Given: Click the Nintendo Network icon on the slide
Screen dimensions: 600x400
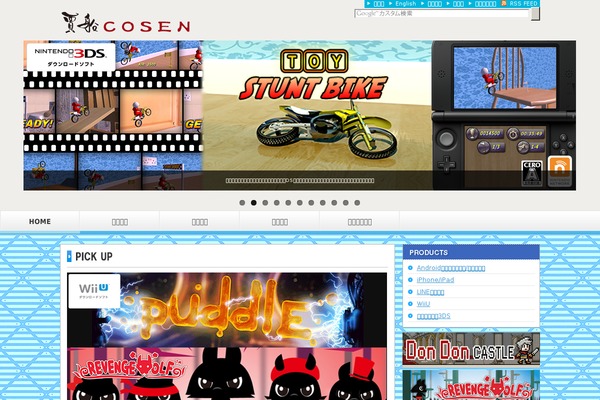Looking at the screenshot, I should [x=559, y=171].
